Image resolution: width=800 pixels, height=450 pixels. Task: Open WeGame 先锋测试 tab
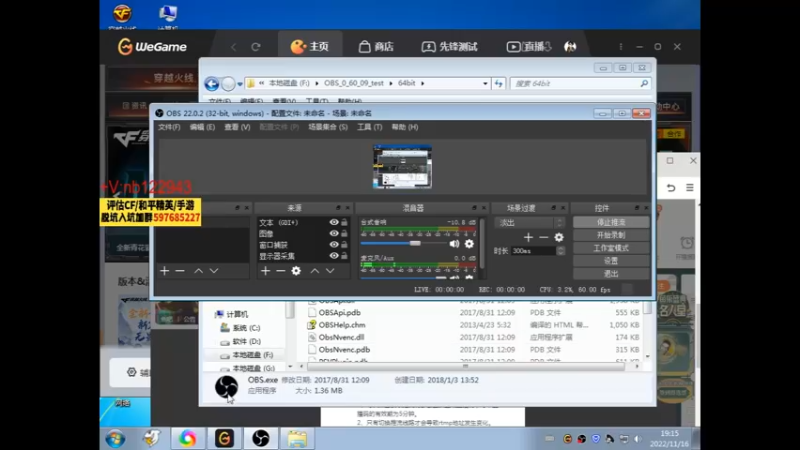click(449, 47)
